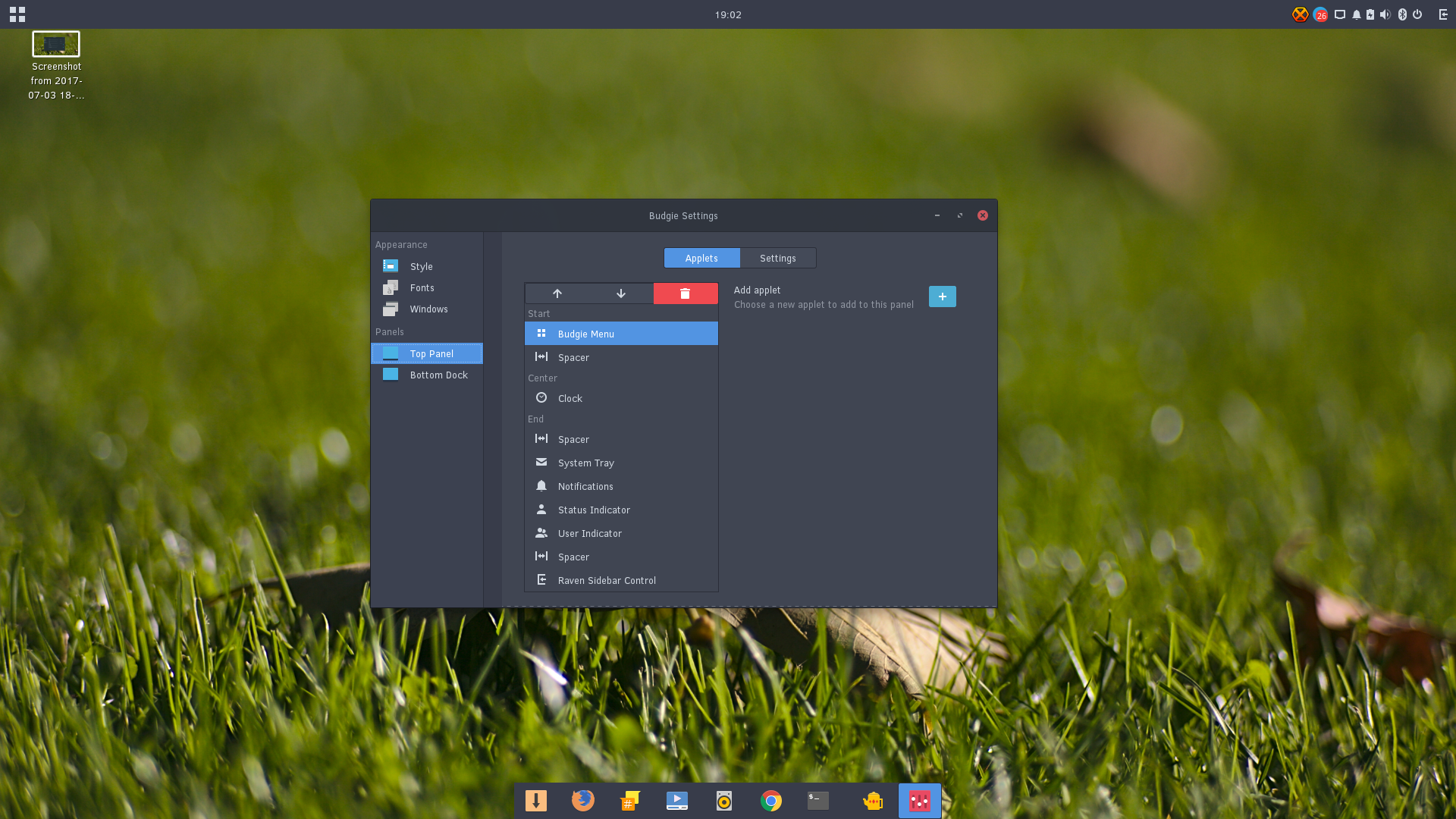Open the Raven sidebar panel icon
Image resolution: width=1456 pixels, height=819 pixels.
(x=1443, y=14)
